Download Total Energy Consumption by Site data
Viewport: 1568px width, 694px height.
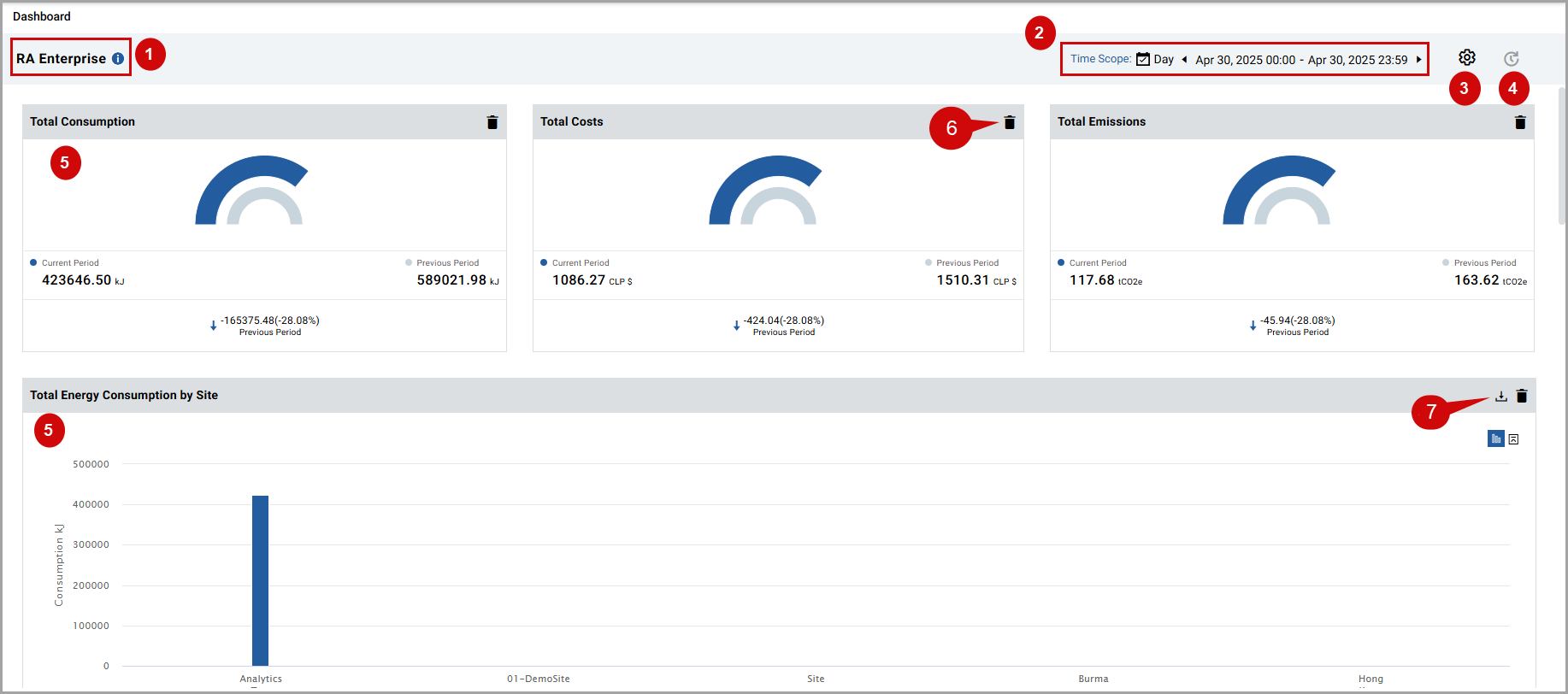click(x=1501, y=396)
